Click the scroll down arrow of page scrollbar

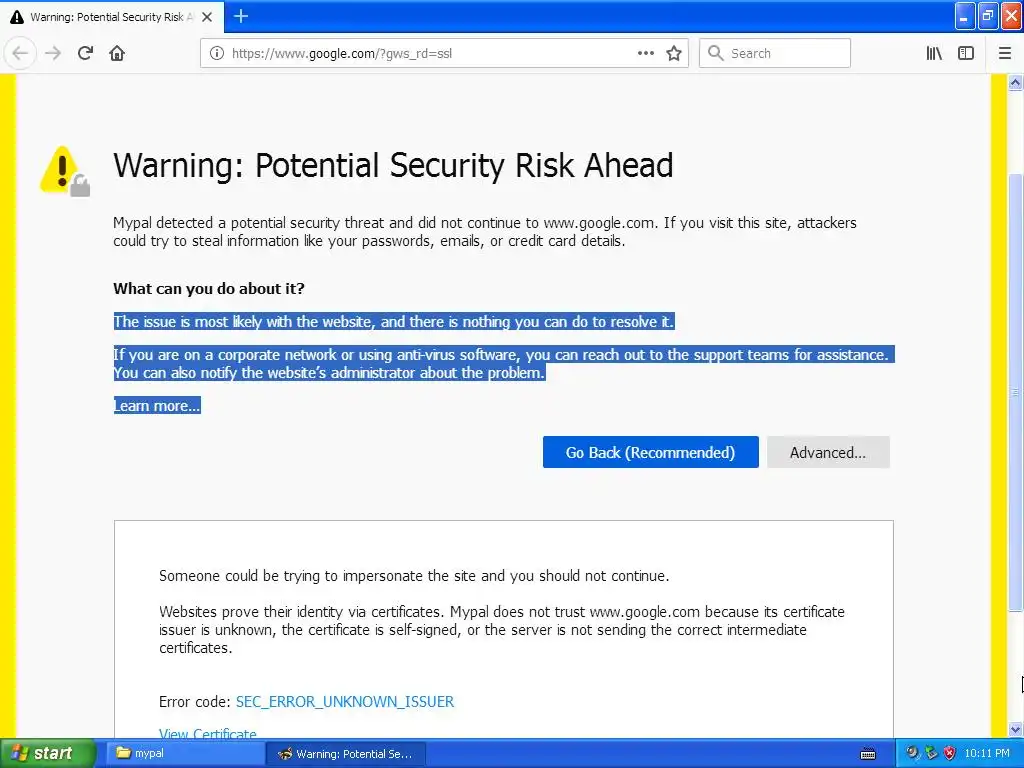click(x=1015, y=729)
